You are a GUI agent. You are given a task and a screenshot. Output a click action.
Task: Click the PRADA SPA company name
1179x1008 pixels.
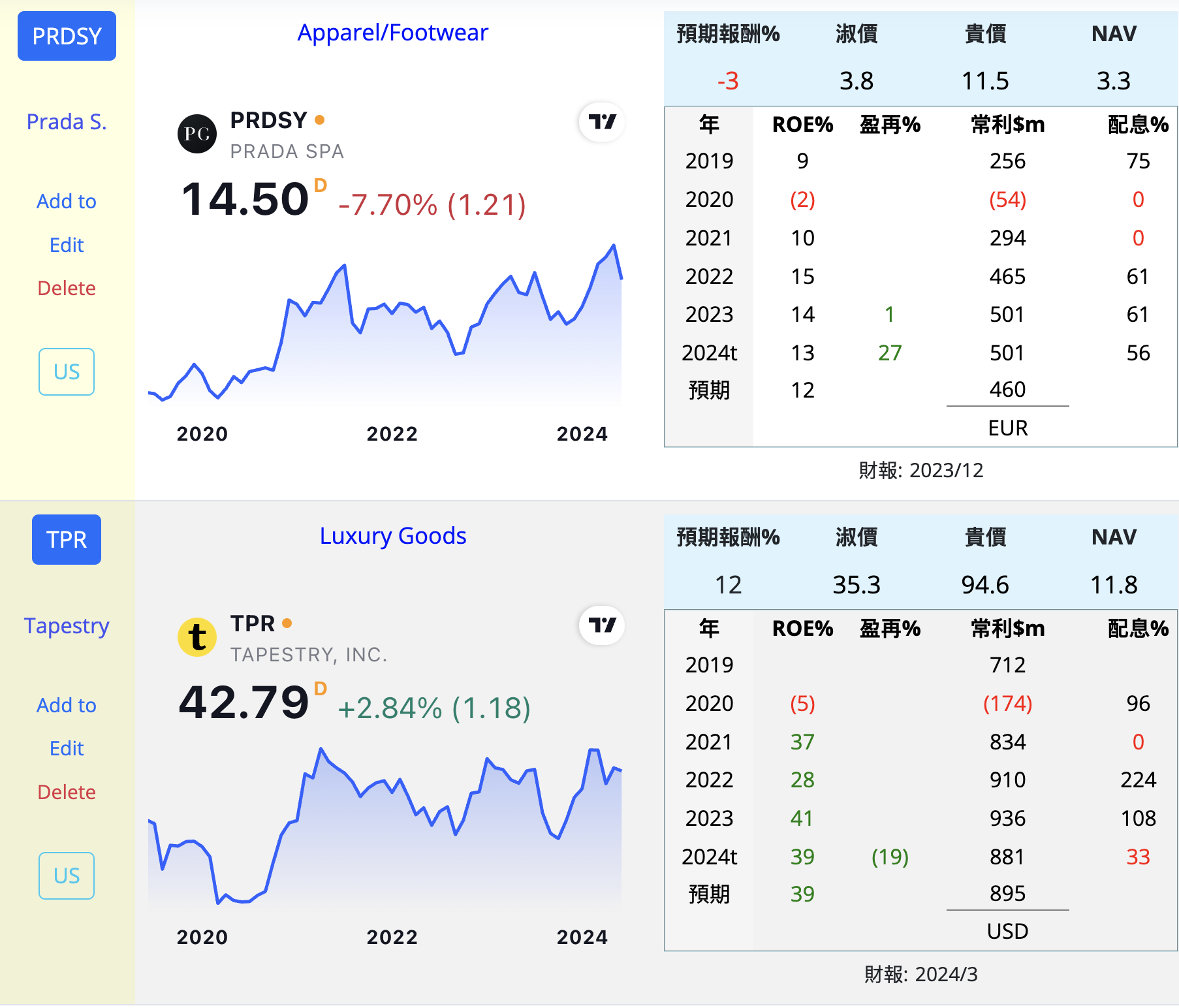point(287,151)
